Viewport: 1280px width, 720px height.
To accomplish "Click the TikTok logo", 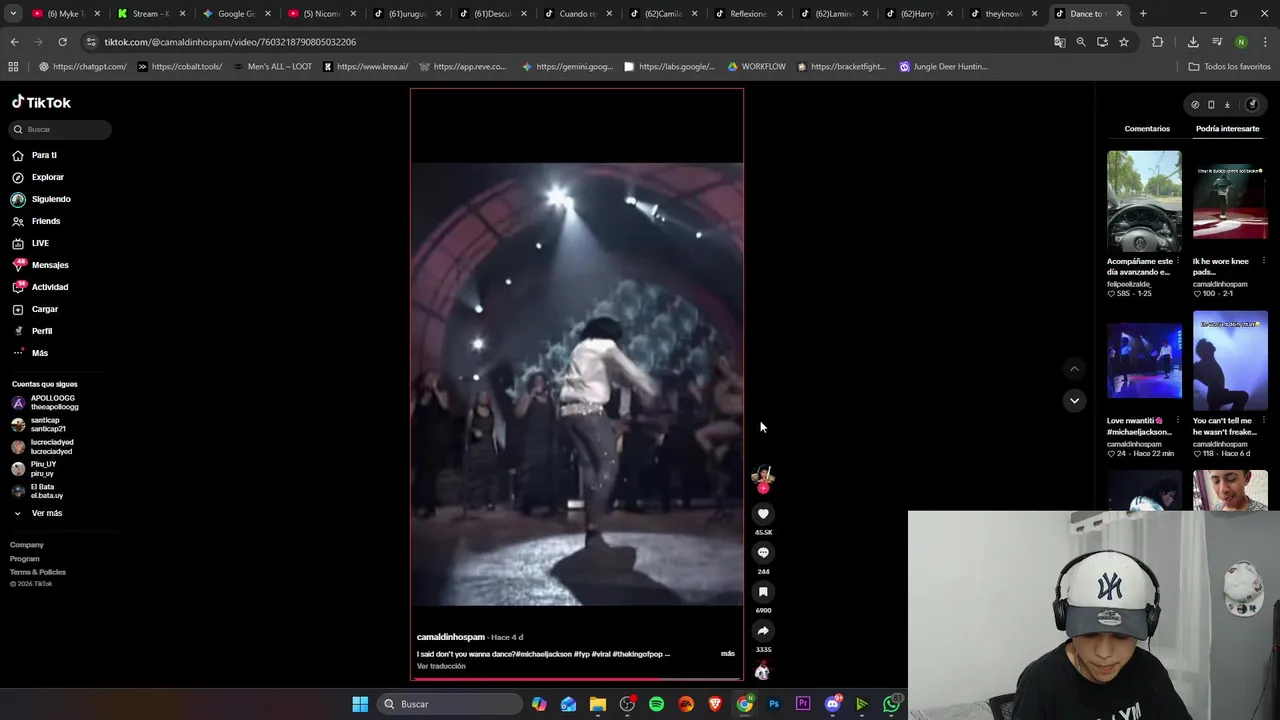I will tap(41, 102).
